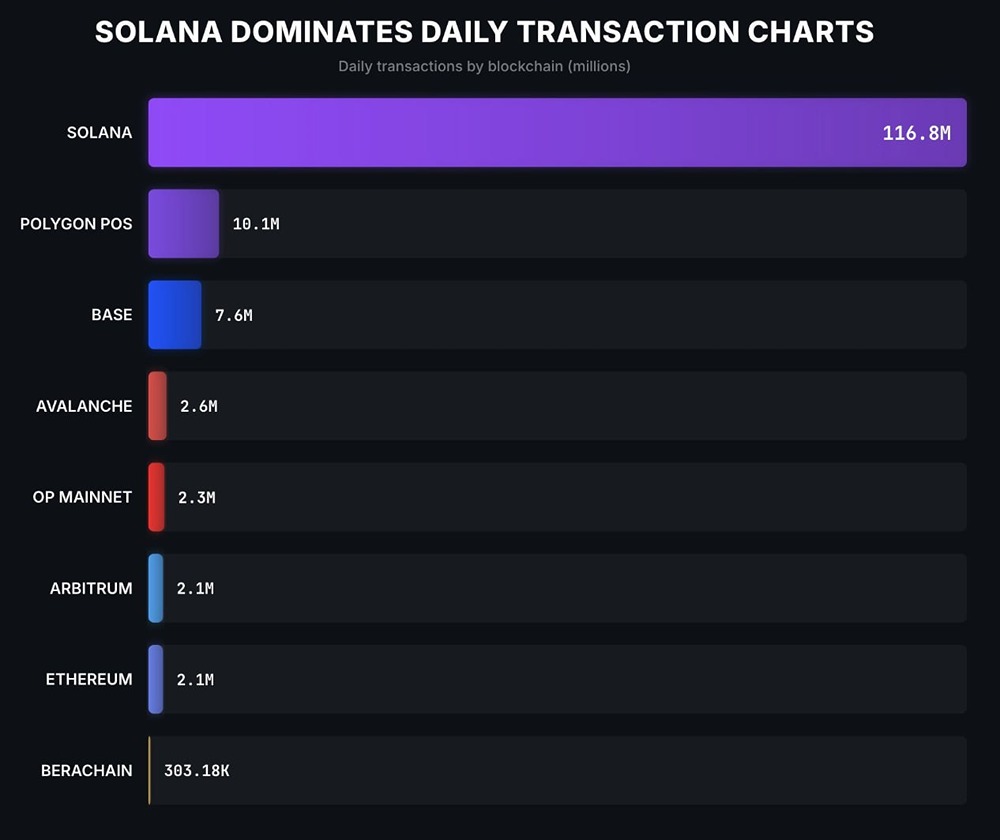Click the SOLANA row label
The width and height of the screenshot is (1000, 840).
pyautogui.click(x=99, y=132)
